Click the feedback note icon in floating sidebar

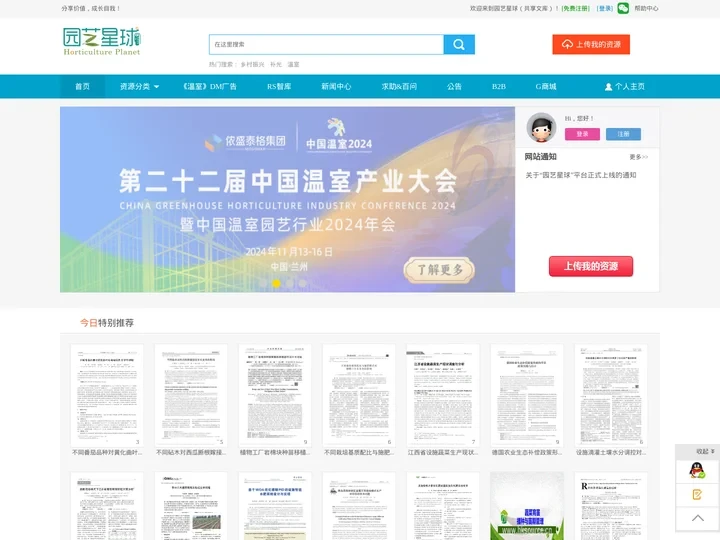(697, 495)
